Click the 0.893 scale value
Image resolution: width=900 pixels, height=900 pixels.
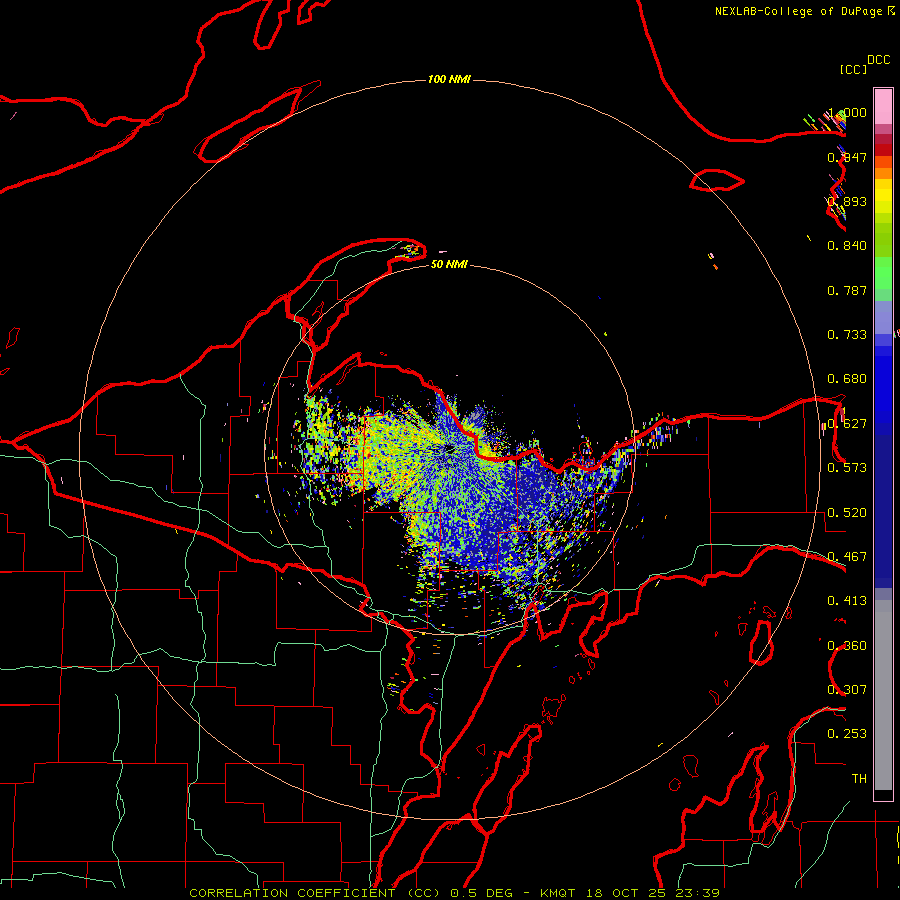coord(847,201)
